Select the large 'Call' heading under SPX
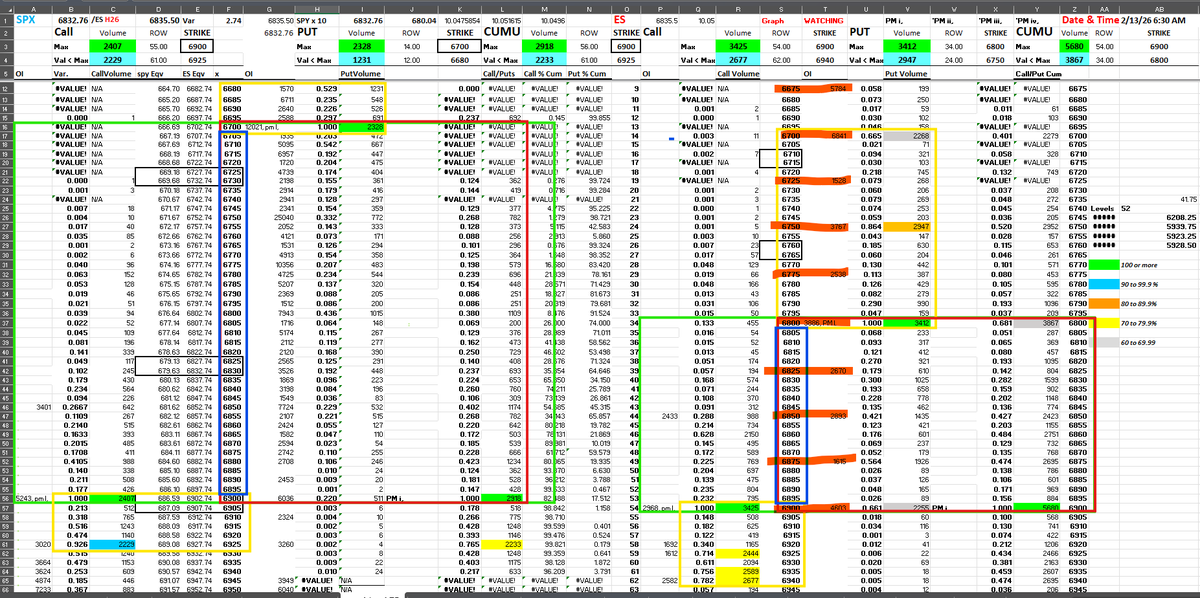Screen dimensions: 1200x598 point(62,32)
